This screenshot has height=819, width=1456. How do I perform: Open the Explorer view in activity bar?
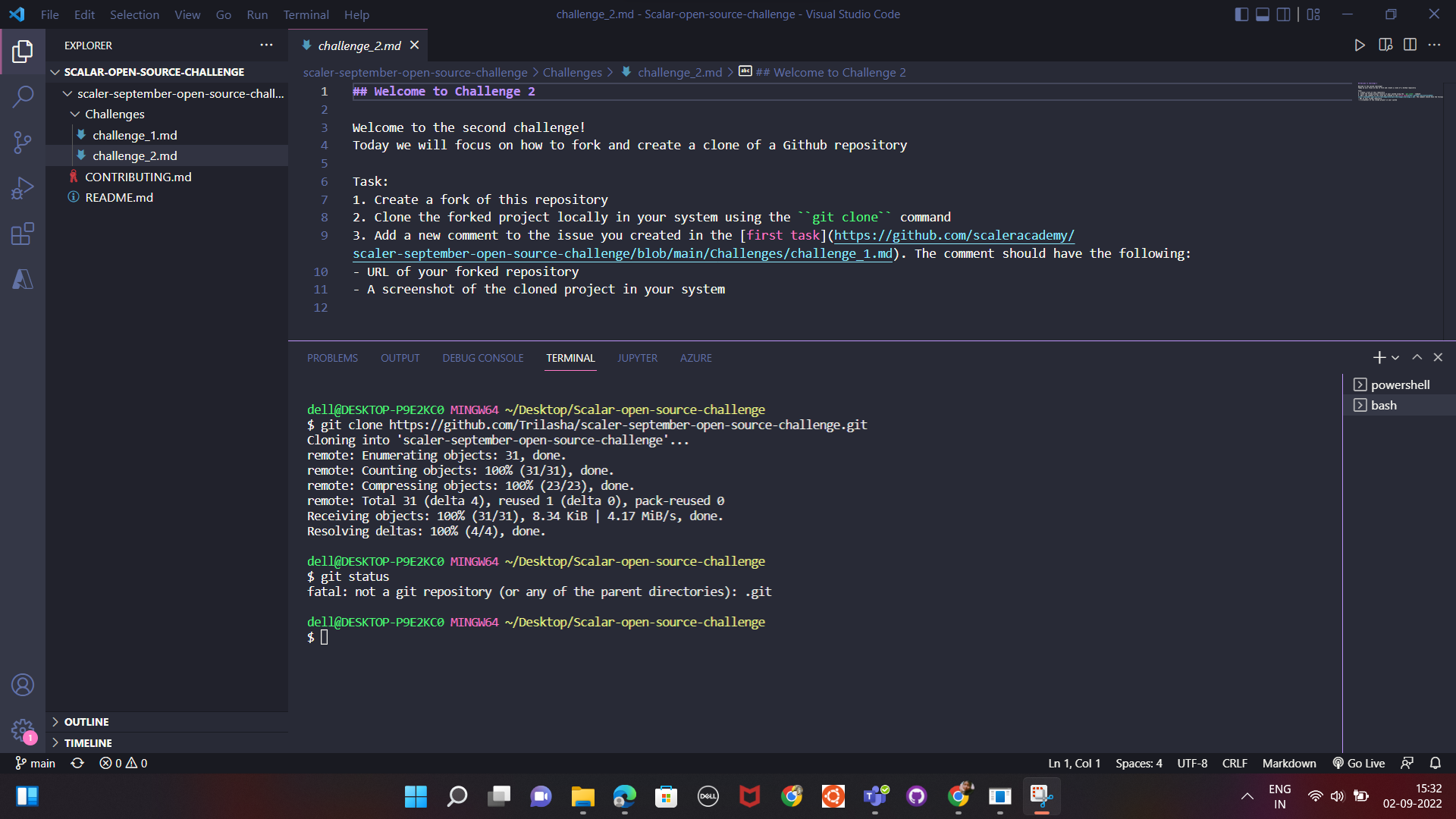(x=23, y=52)
